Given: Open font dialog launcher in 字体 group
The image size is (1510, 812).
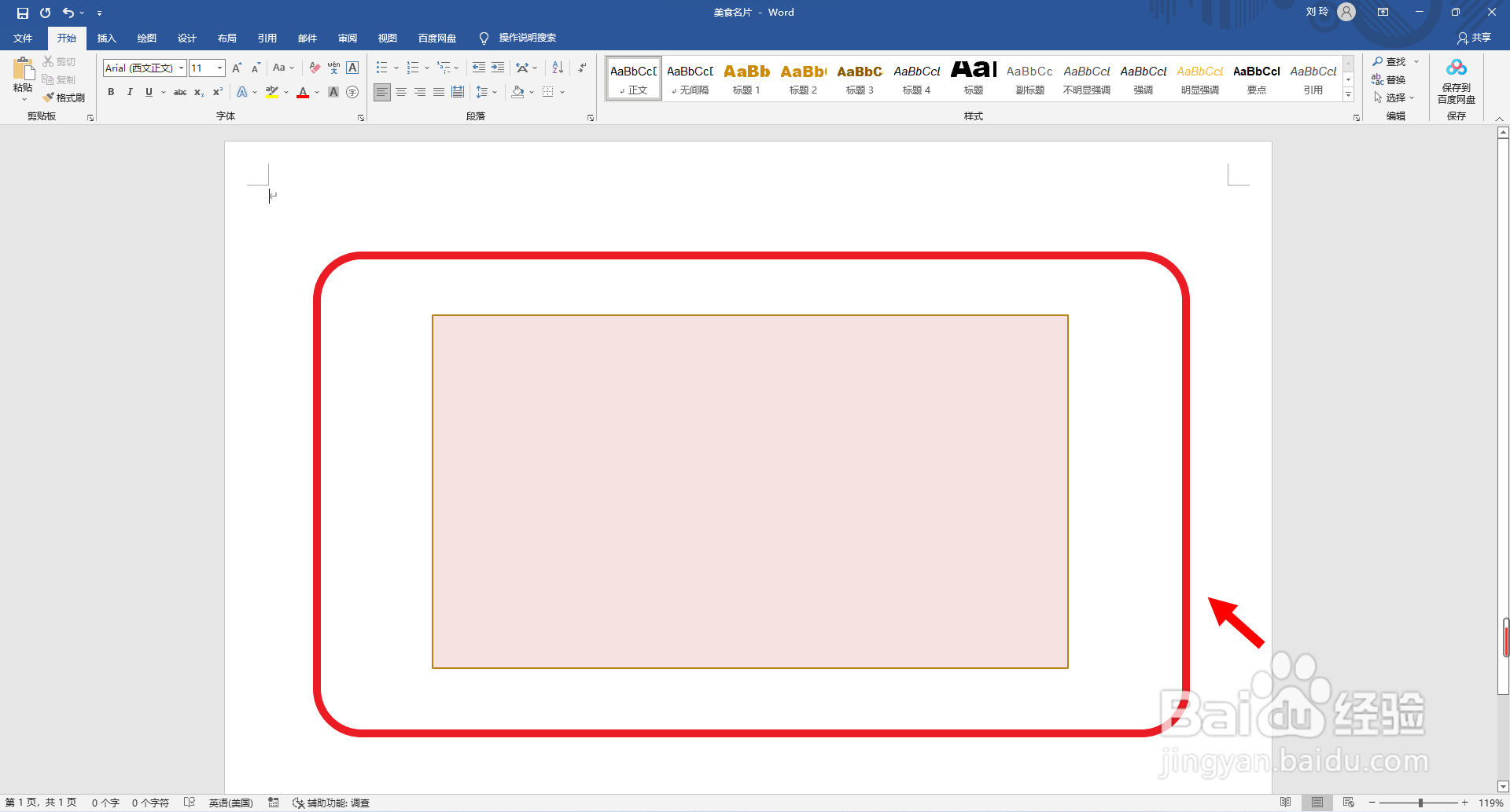Looking at the screenshot, I should [361, 118].
